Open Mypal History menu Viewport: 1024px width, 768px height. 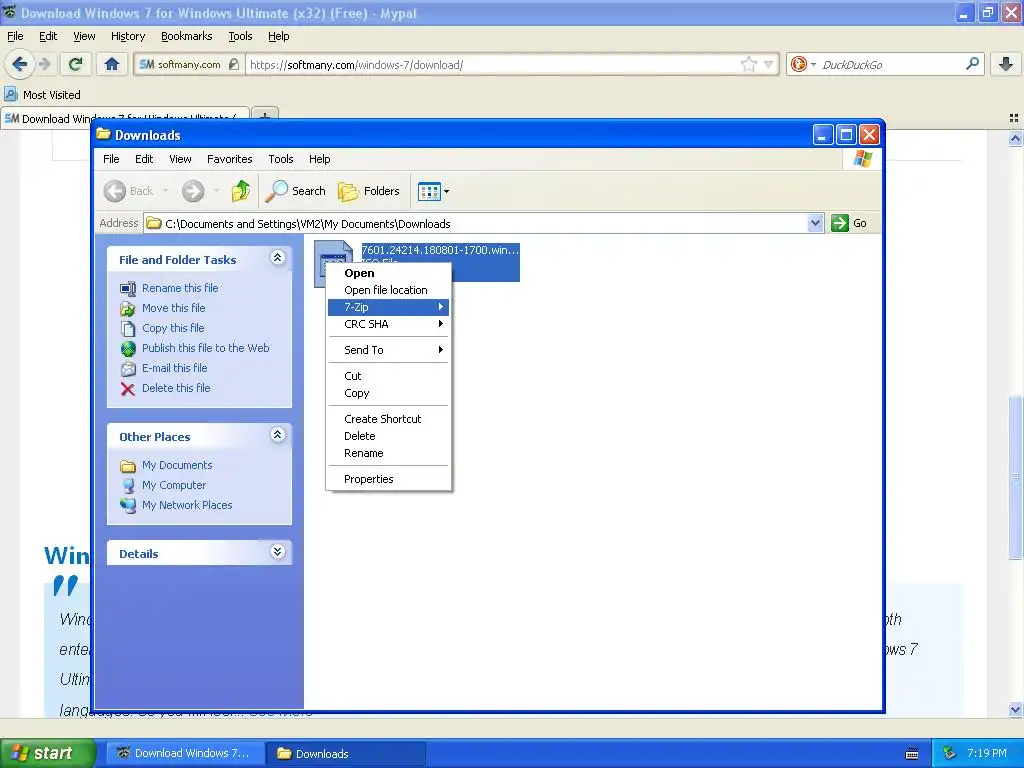[x=127, y=36]
